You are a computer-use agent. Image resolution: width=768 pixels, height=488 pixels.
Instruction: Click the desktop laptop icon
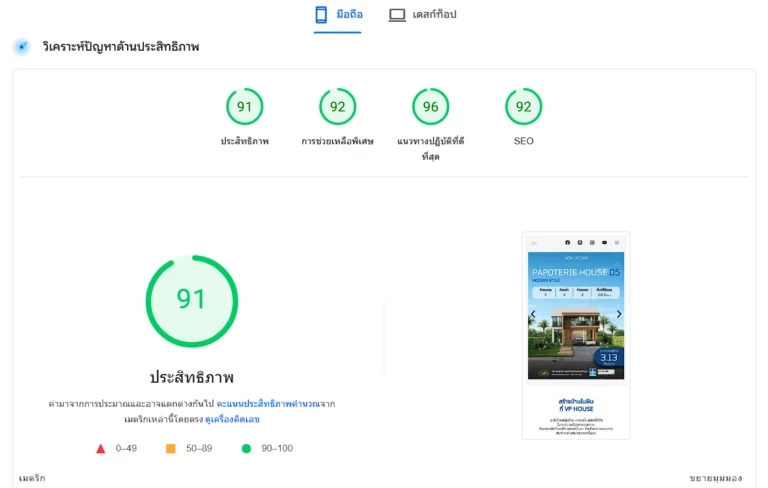(397, 15)
